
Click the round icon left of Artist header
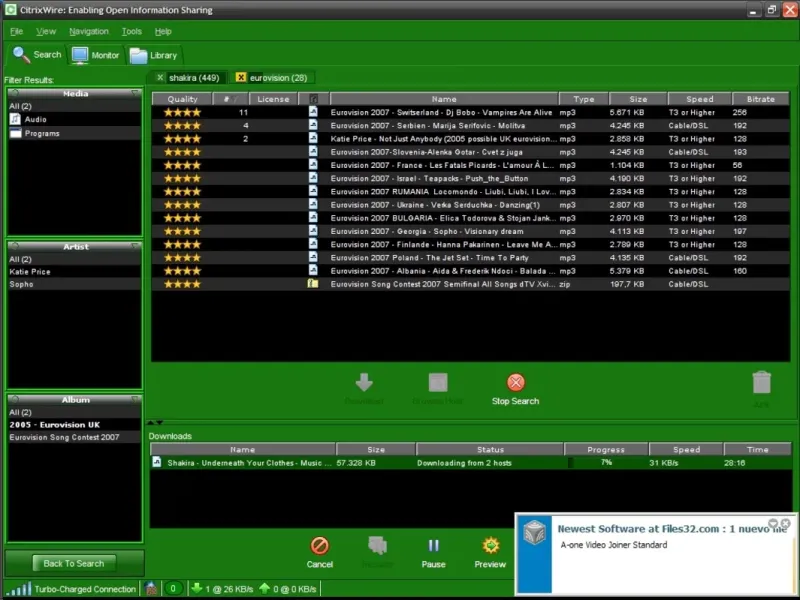[x=14, y=246]
